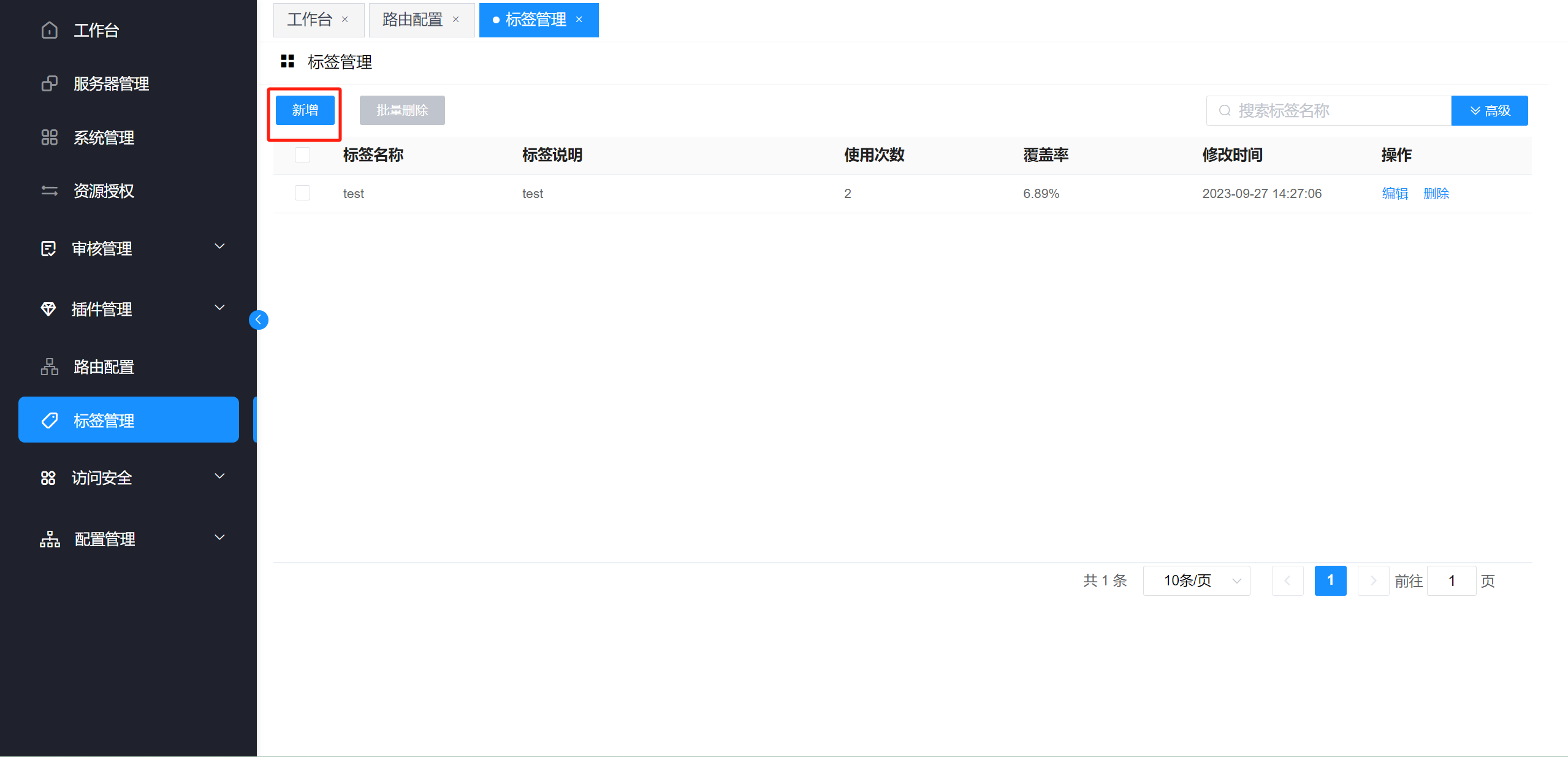Click 编辑 for the test tag
1568x757 pixels.
point(1395,193)
